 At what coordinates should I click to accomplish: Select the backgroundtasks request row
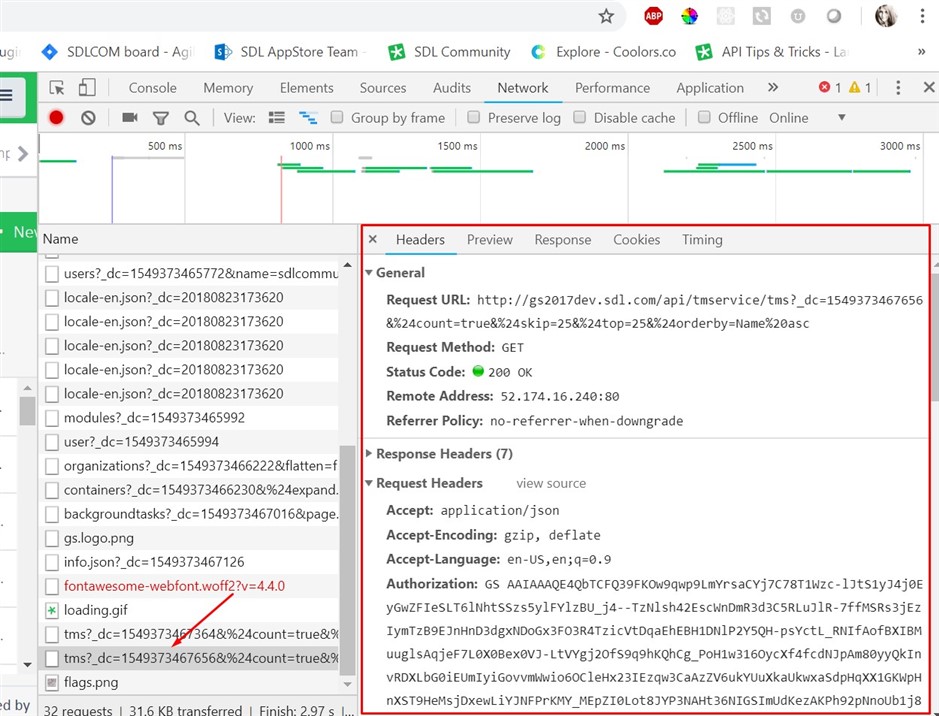tap(191, 514)
